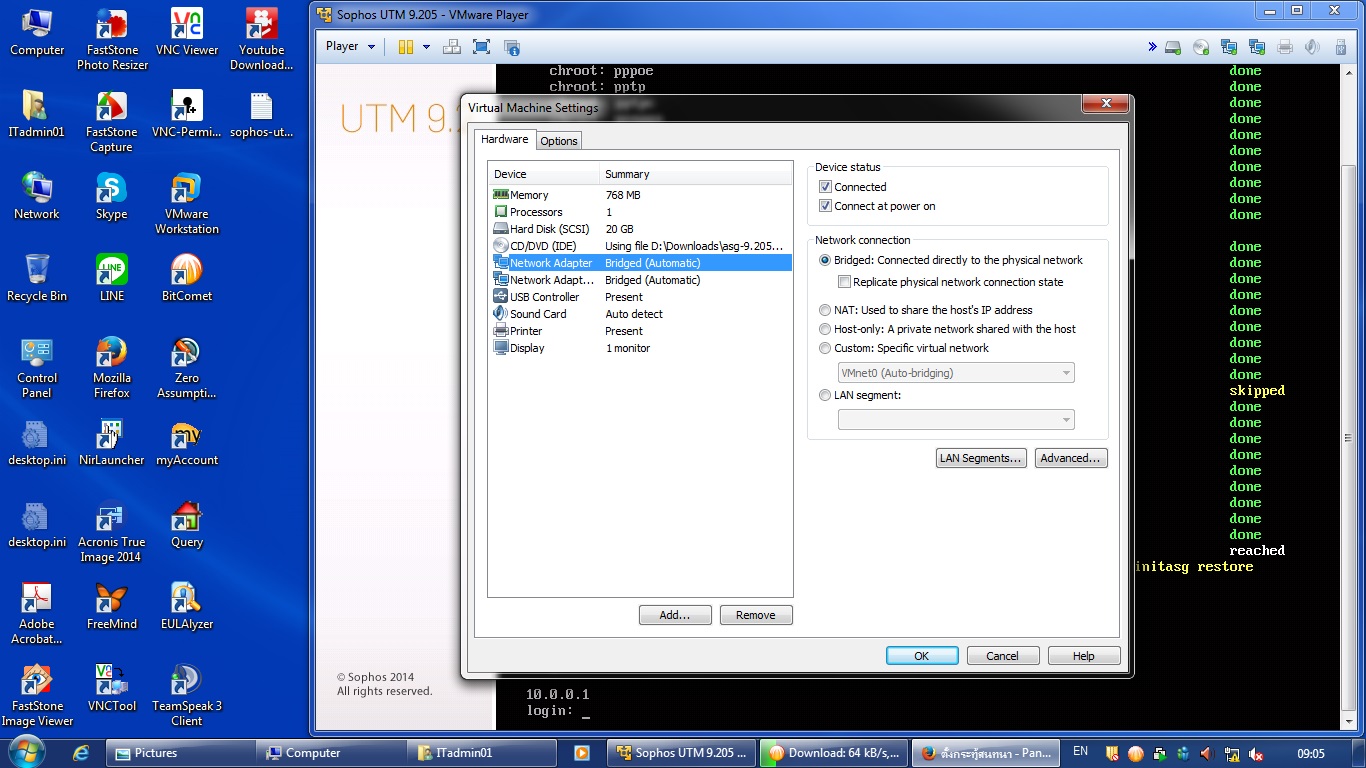Select the EULAlyzer desktop icon
Image resolution: width=1366 pixels, height=768 pixels.
click(x=187, y=606)
